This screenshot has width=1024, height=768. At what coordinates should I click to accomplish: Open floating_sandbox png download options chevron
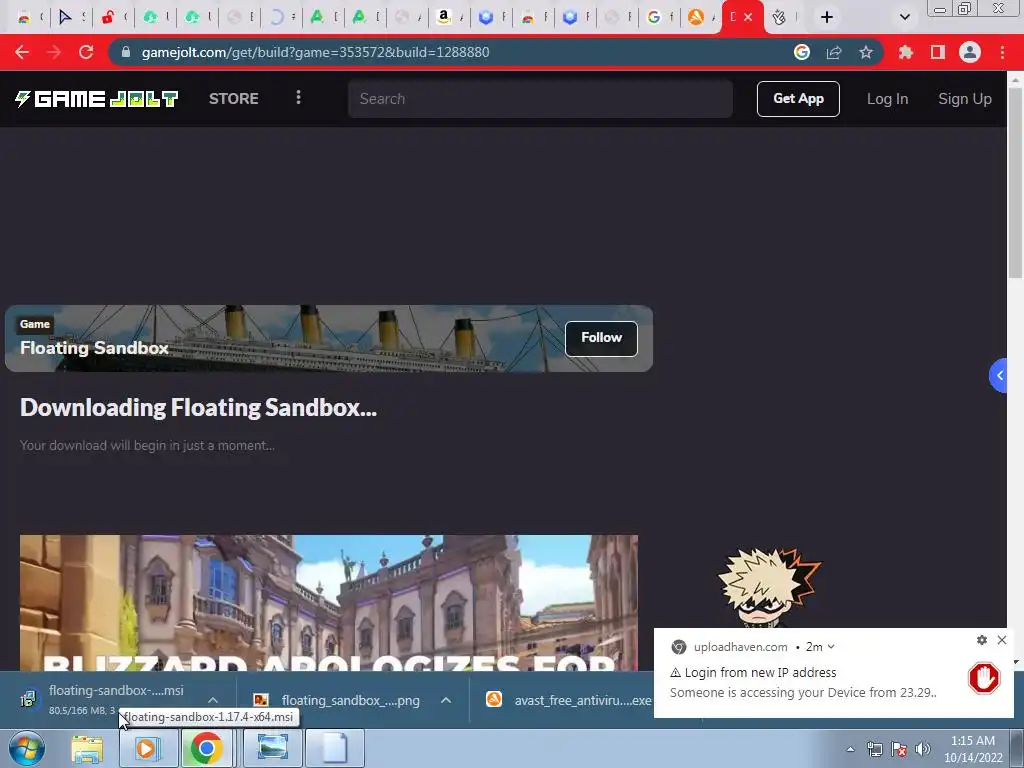coord(446,700)
